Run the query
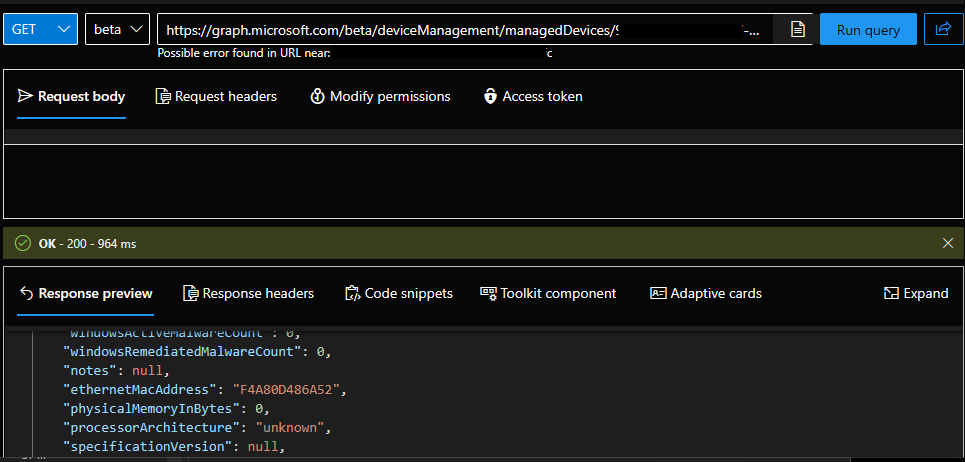Image resolution: width=965 pixels, height=462 pixels. (x=868, y=30)
